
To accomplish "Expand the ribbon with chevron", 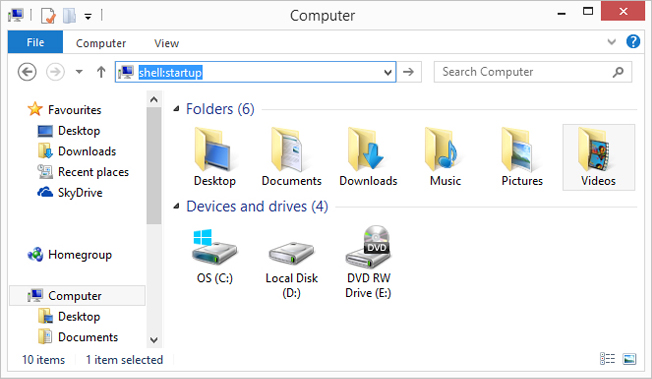I will (611, 42).
